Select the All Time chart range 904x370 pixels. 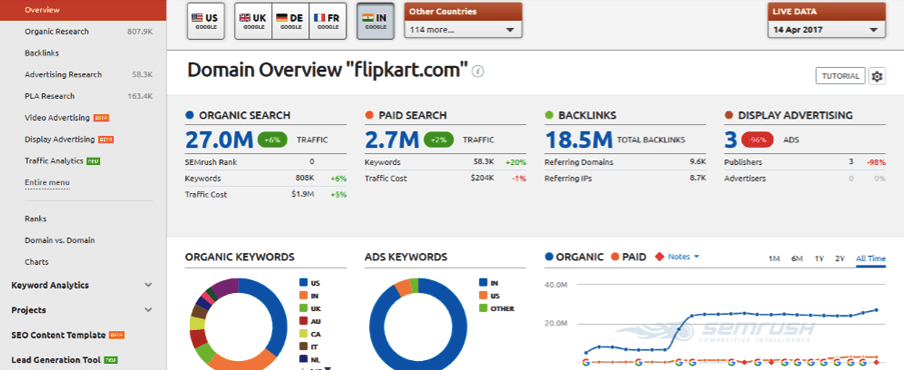pyautogui.click(x=871, y=259)
